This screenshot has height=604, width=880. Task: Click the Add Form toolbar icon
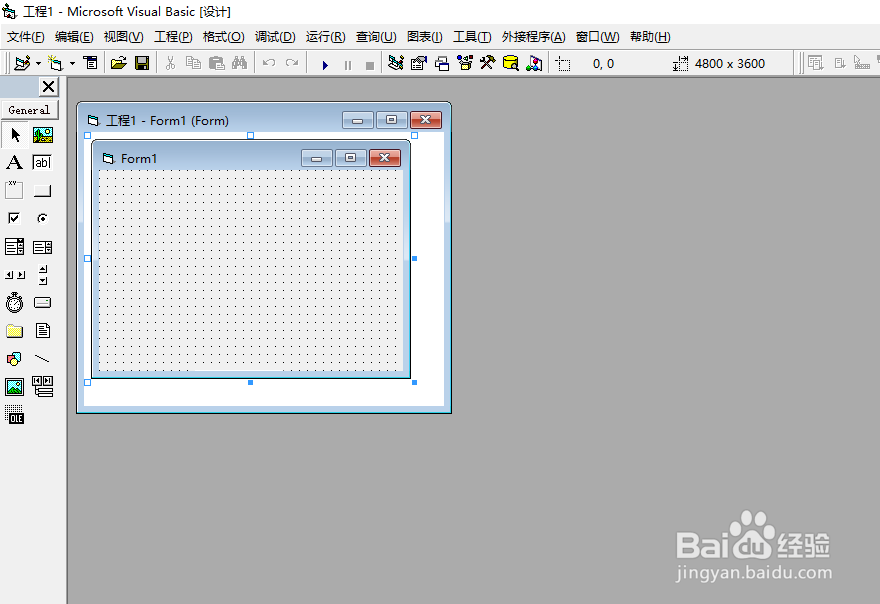[x=55, y=63]
